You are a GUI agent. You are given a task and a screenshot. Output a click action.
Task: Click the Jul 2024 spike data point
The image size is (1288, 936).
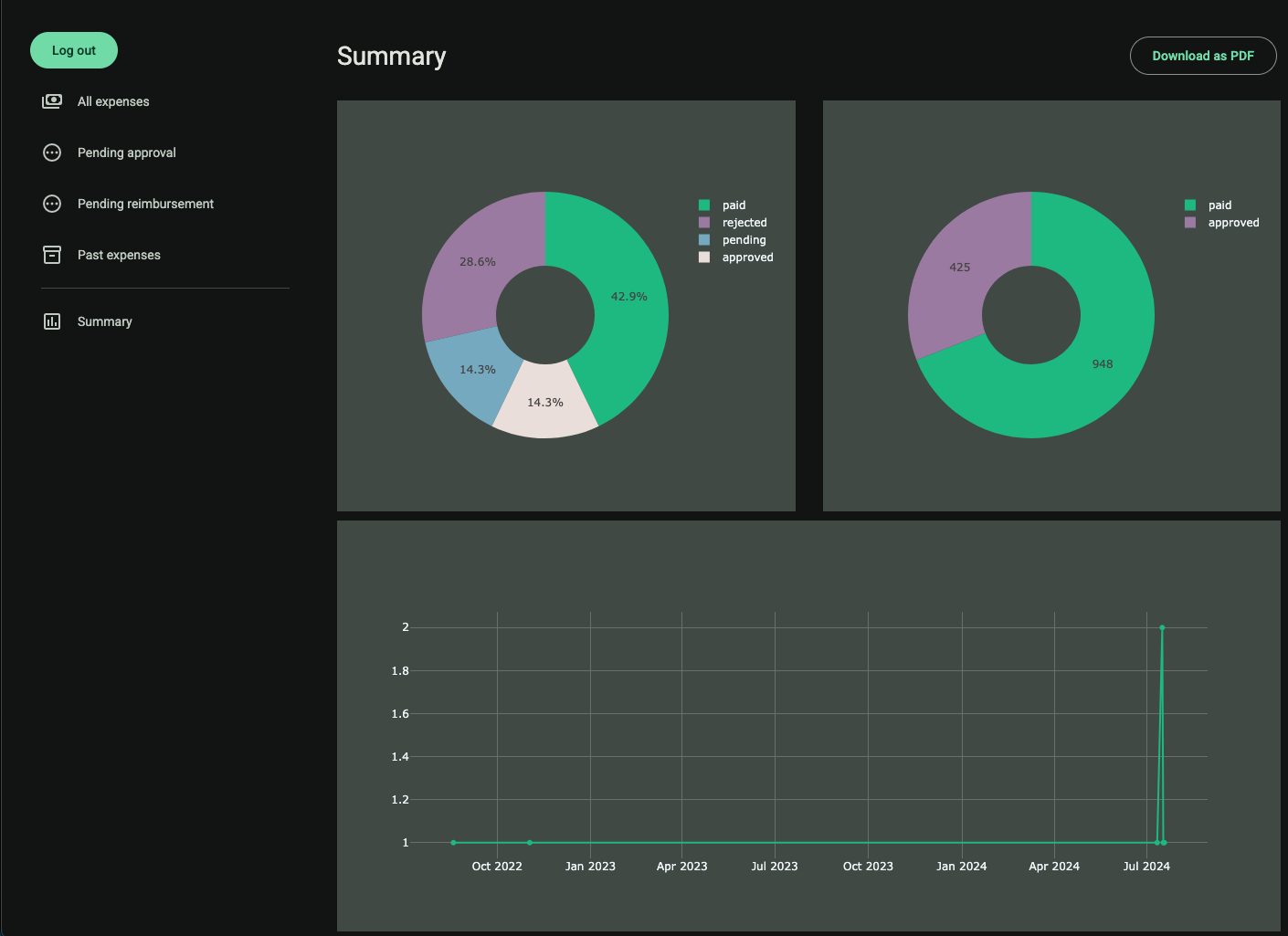pyautogui.click(x=1162, y=627)
